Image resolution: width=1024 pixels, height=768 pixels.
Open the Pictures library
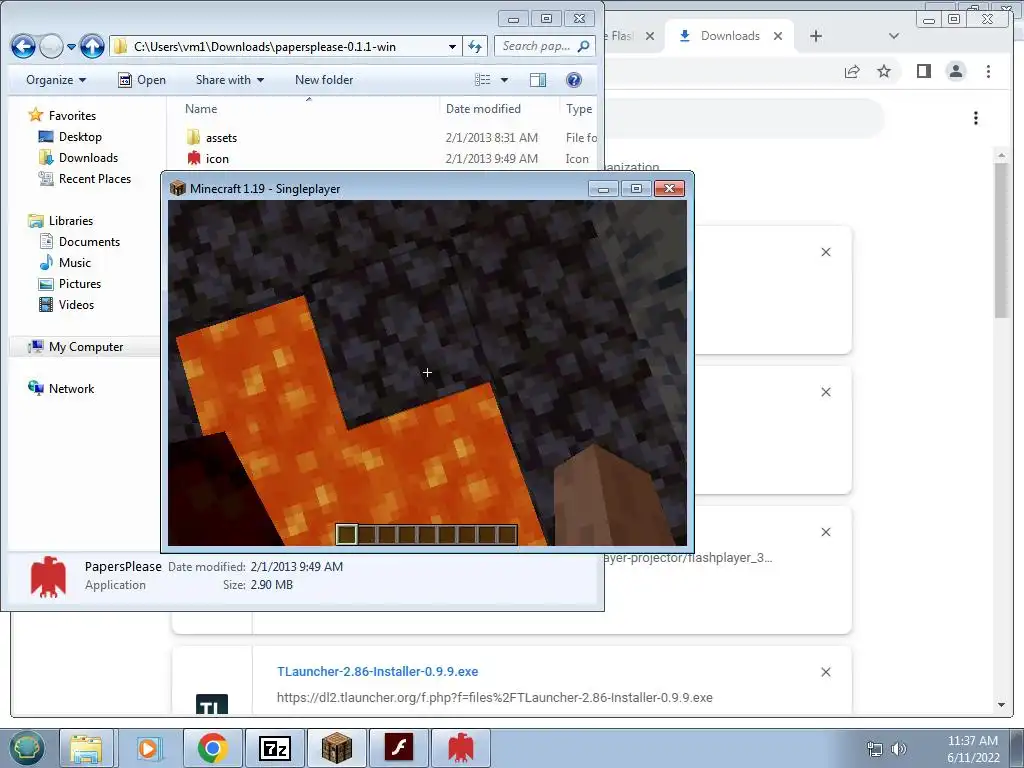point(80,283)
